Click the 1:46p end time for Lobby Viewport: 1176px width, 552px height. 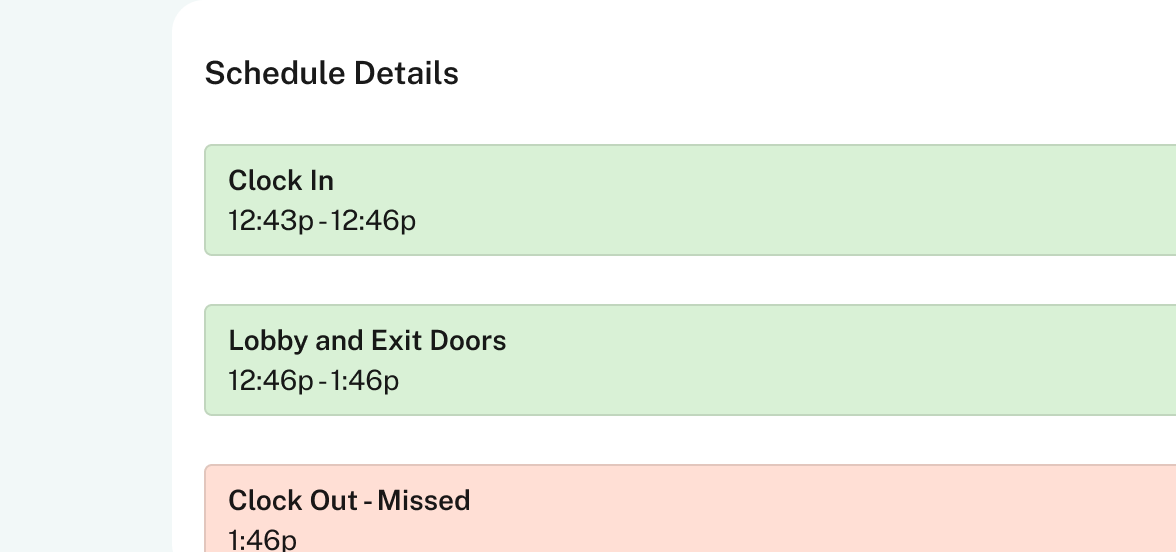365,380
